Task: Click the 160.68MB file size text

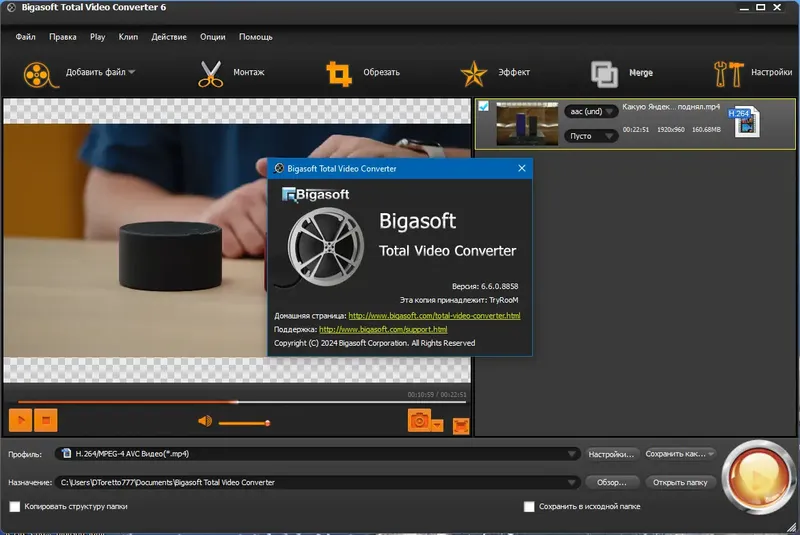Action: tap(706, 130)
